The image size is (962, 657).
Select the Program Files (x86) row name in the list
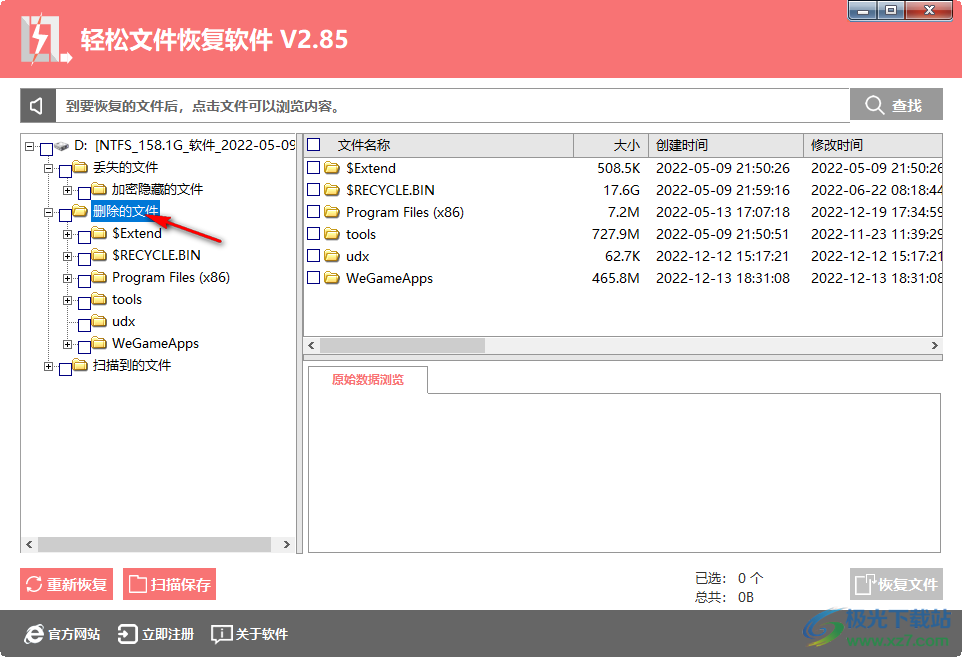(x=405, y=212)
